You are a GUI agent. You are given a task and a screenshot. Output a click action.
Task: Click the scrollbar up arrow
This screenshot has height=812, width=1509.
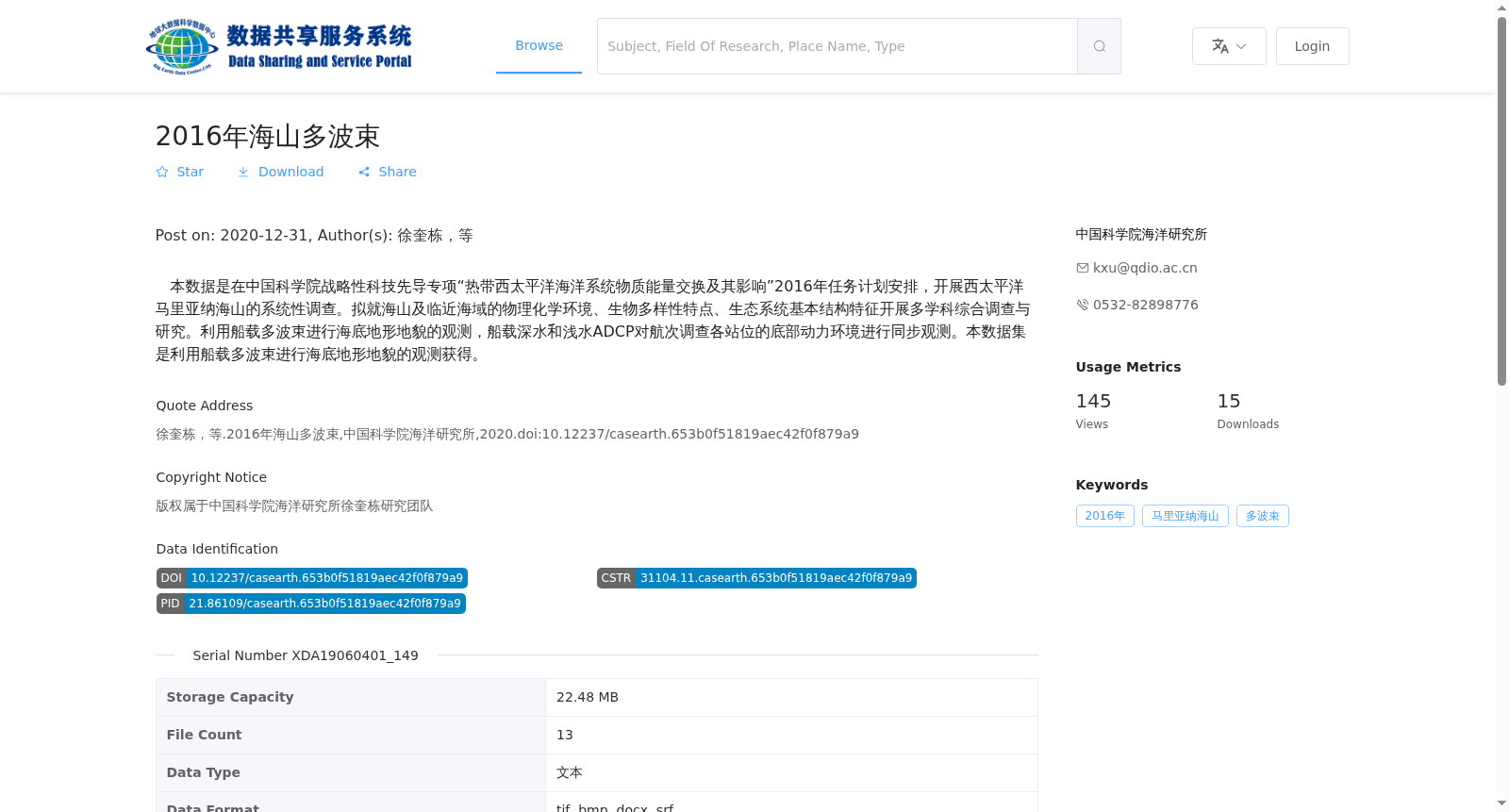[1501, 8]
